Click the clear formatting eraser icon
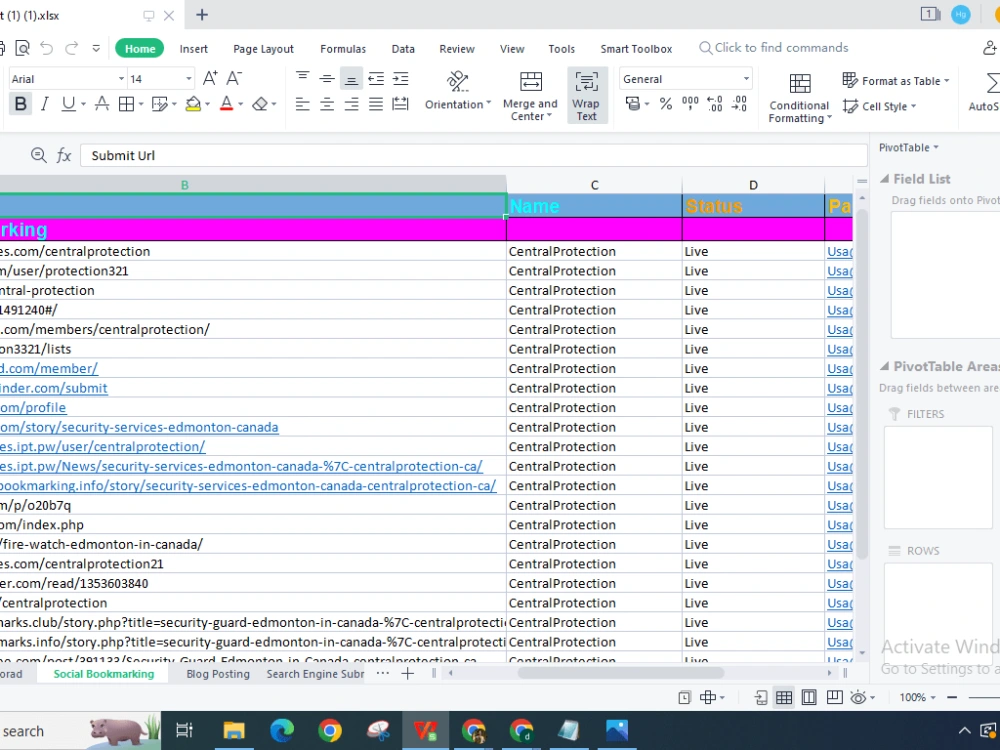This screenshot has width=1000, height=750. (x=260, y=104)
